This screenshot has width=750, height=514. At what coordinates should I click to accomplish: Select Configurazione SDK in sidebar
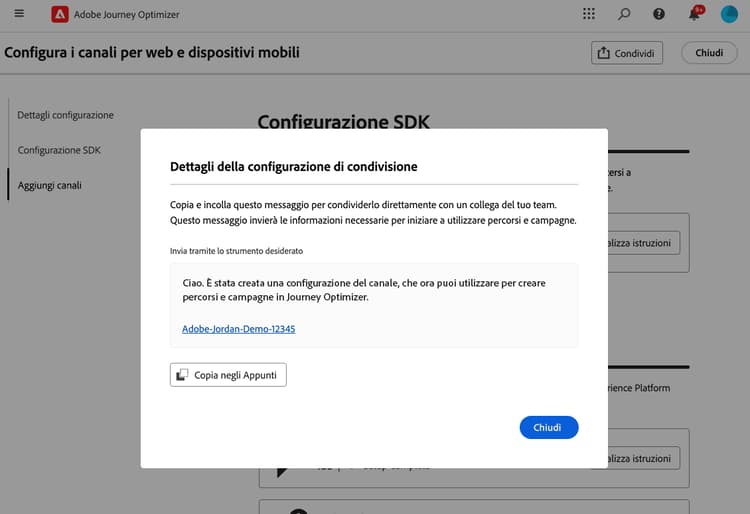click(x=59, y=150)
